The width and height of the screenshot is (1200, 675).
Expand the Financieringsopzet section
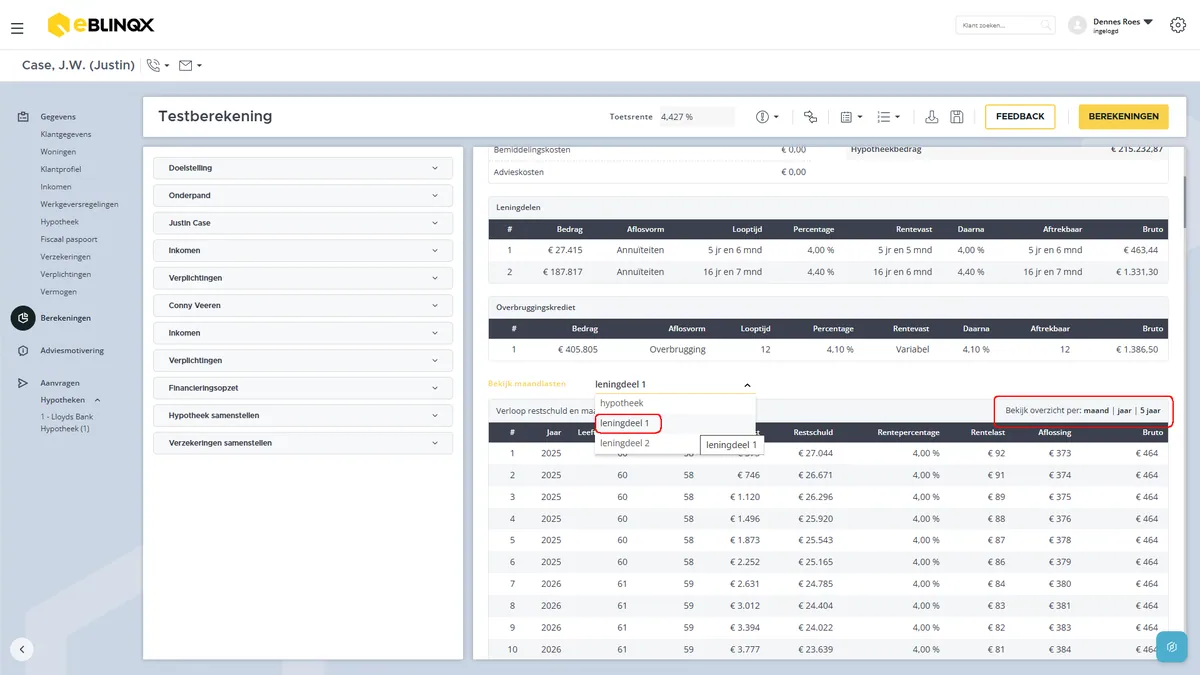303,388
